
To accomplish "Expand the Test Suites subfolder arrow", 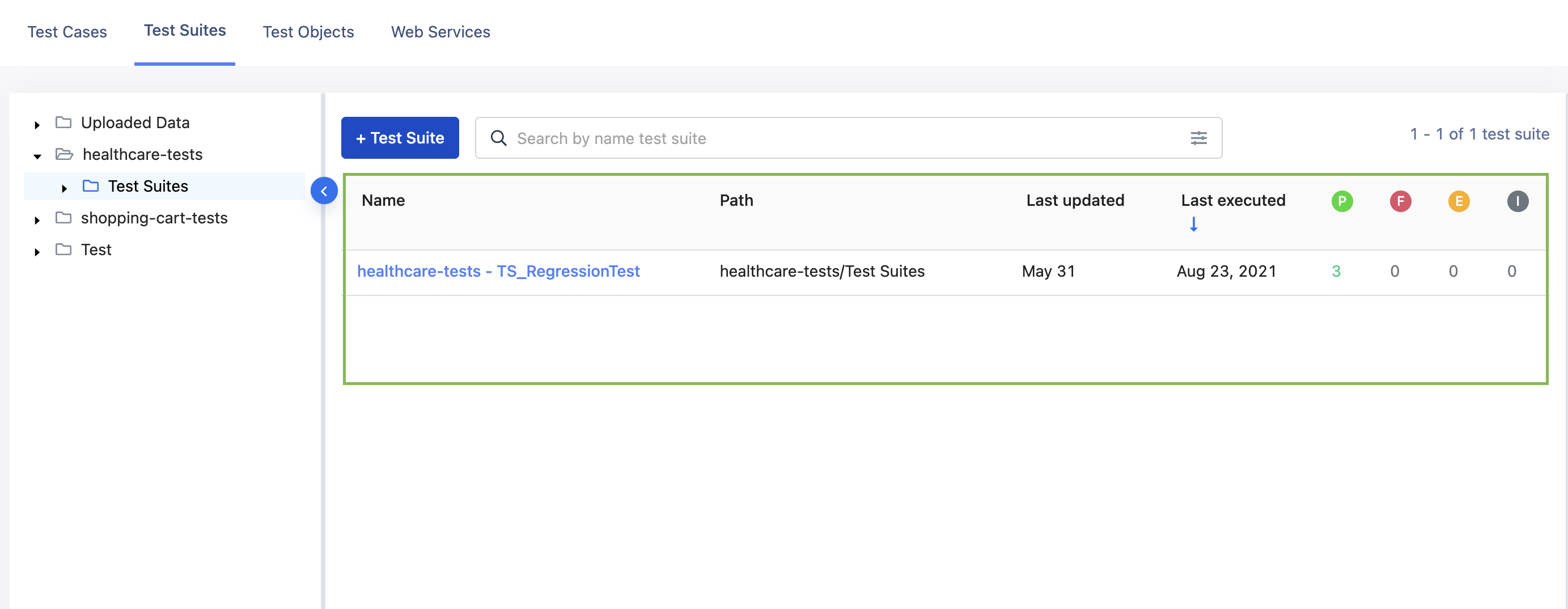I will pos(64,188).
